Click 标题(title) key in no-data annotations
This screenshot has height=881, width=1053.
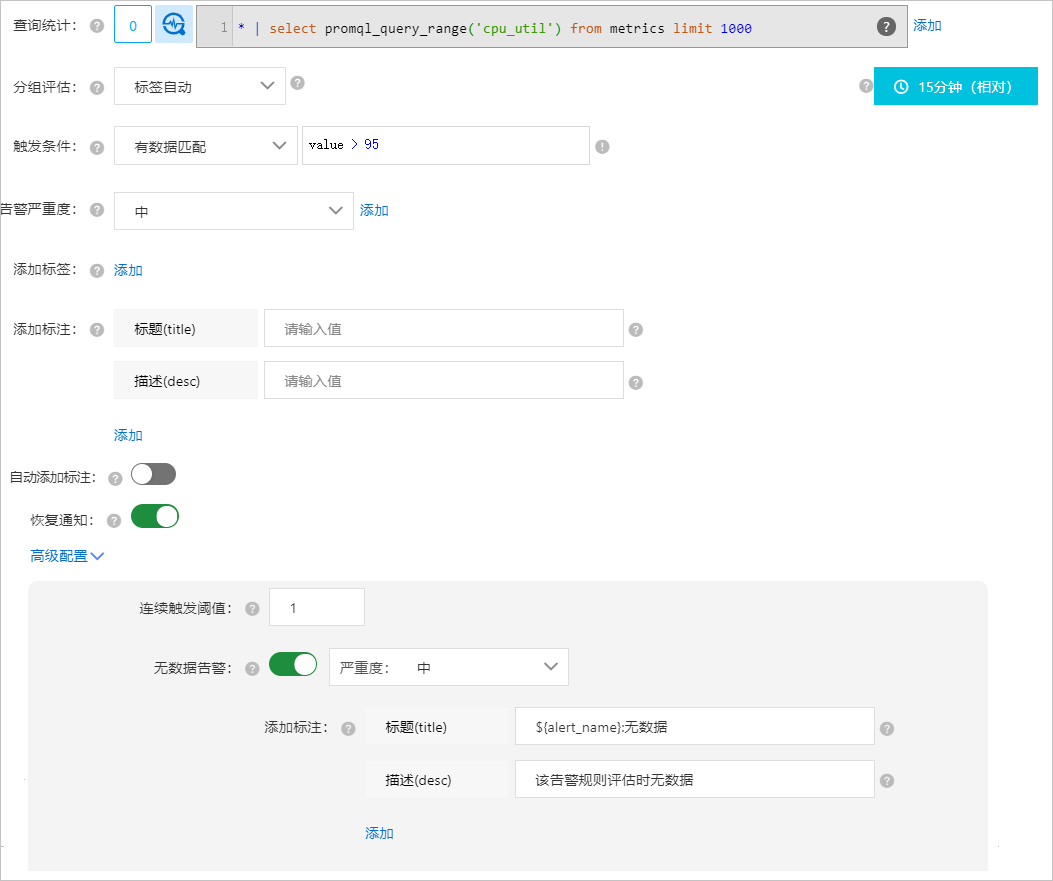coord(437,726)
